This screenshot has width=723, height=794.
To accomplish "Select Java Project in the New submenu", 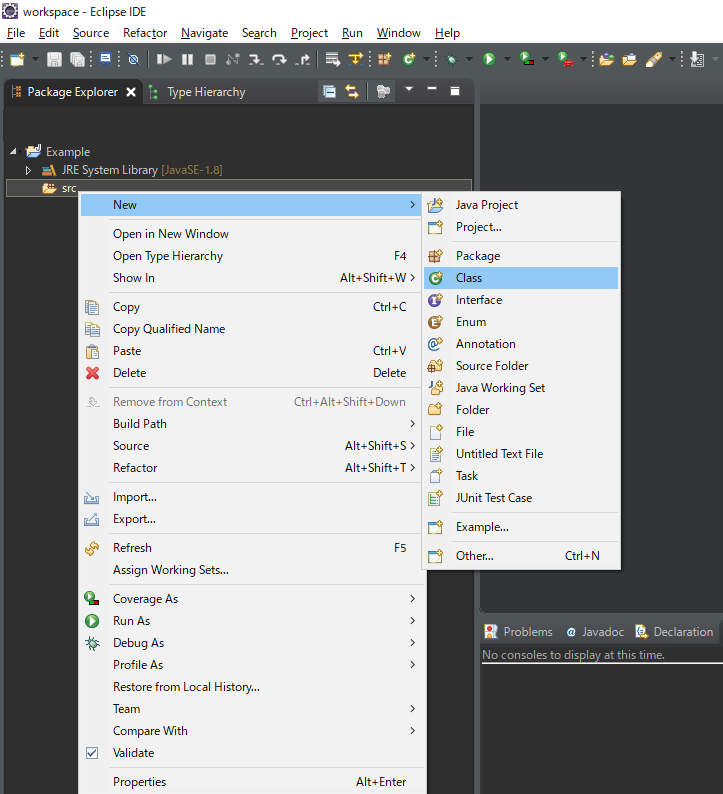I will [x=521, y=205].
